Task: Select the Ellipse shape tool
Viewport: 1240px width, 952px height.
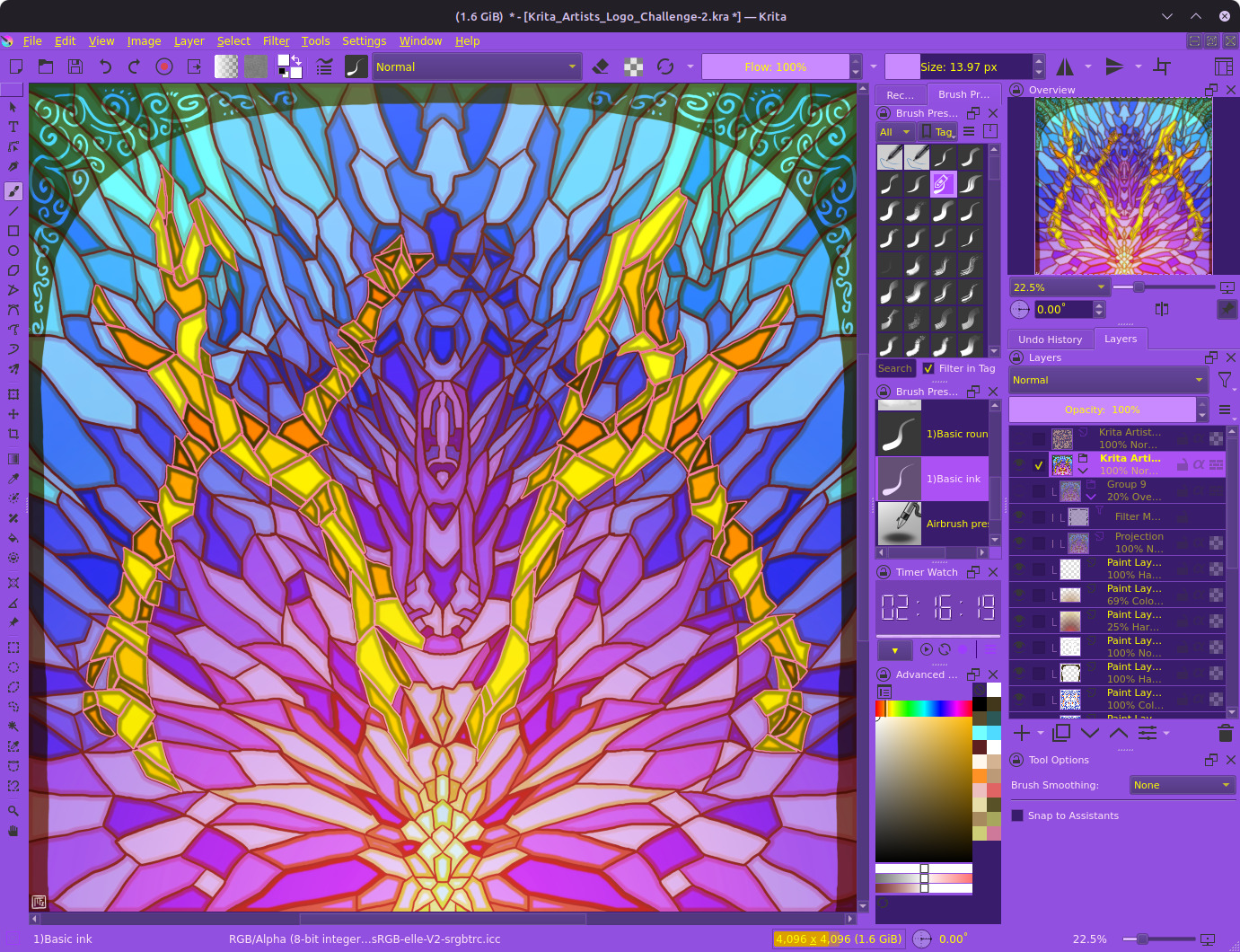Action: click(x=13, y=251)
